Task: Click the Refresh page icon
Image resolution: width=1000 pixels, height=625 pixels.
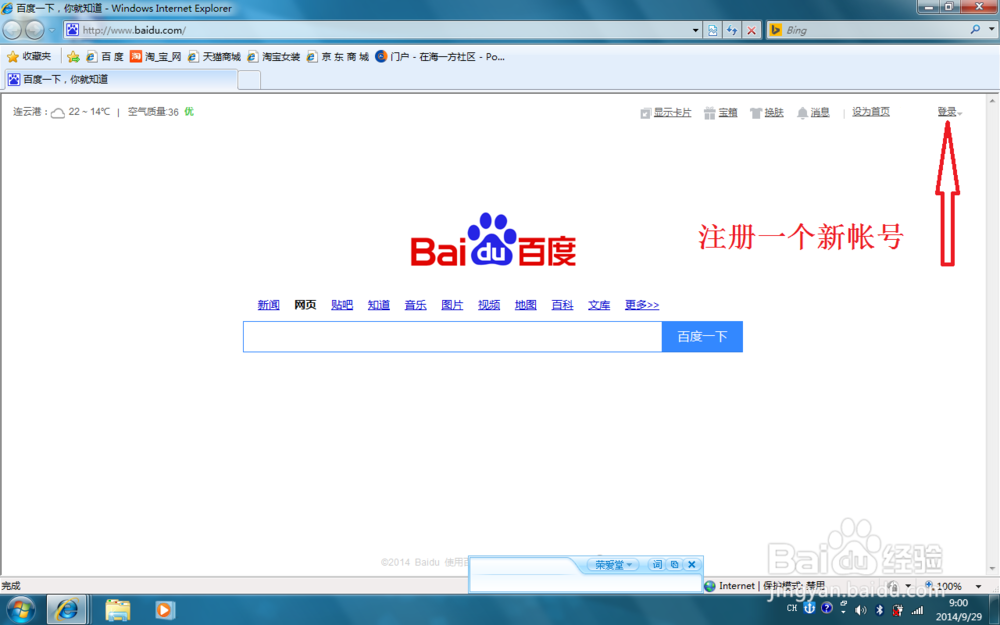Action: point(732,30)
